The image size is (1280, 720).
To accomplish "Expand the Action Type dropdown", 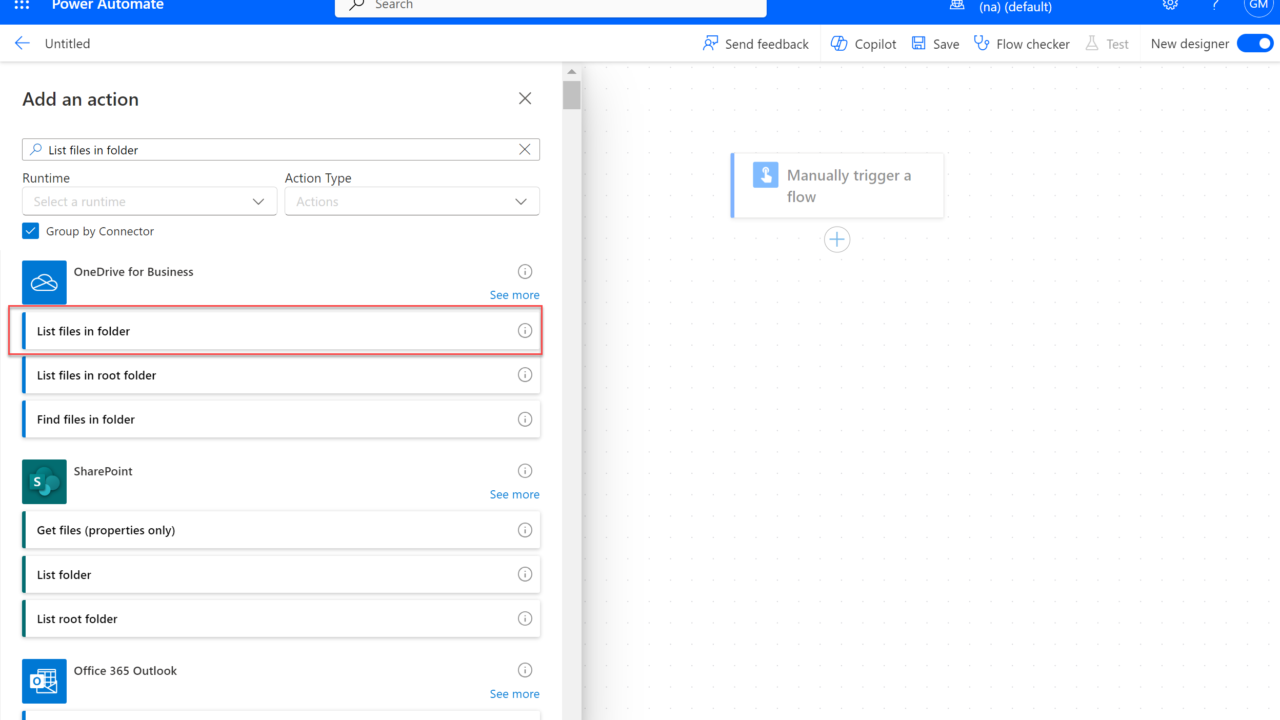I will [412, 202].
